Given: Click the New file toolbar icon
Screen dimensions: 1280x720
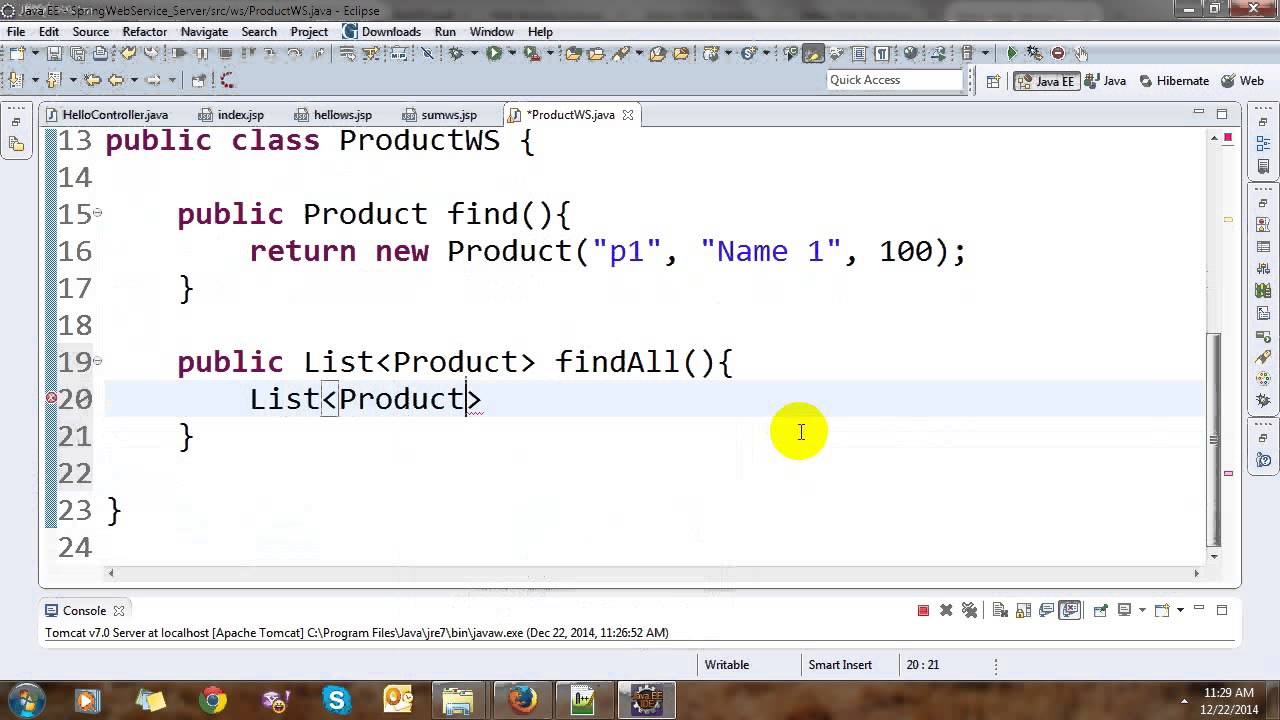Looking at the screenshot, I should point(17,53).
